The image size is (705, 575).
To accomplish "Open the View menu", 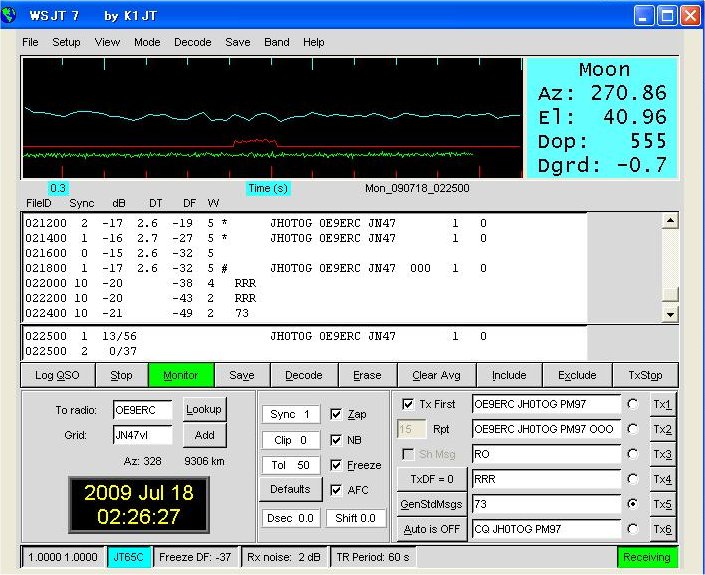I will (x=107, y=42).
